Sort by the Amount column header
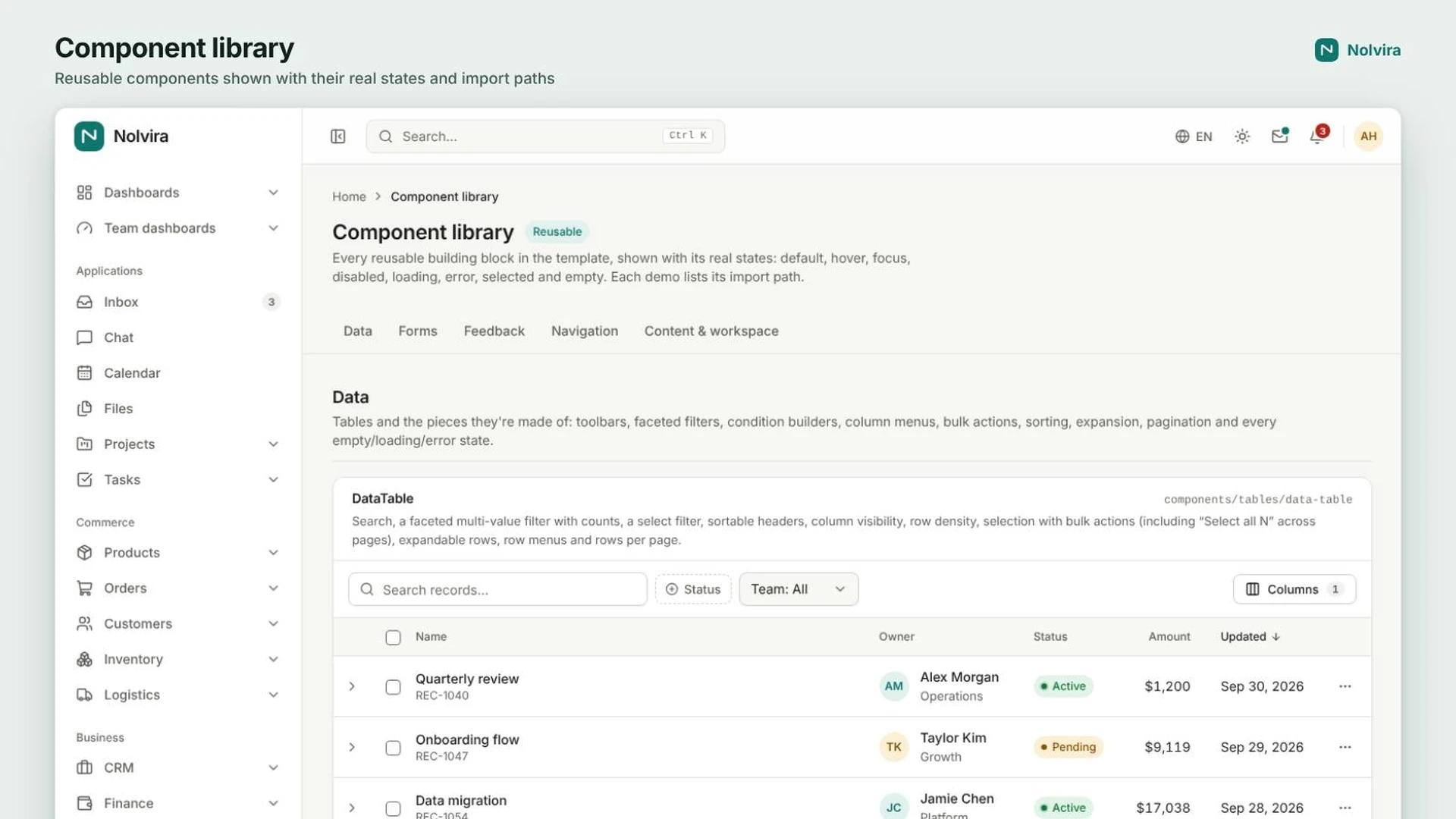The height and width of the screenshot is (819, 1456). coord(1169,637)
